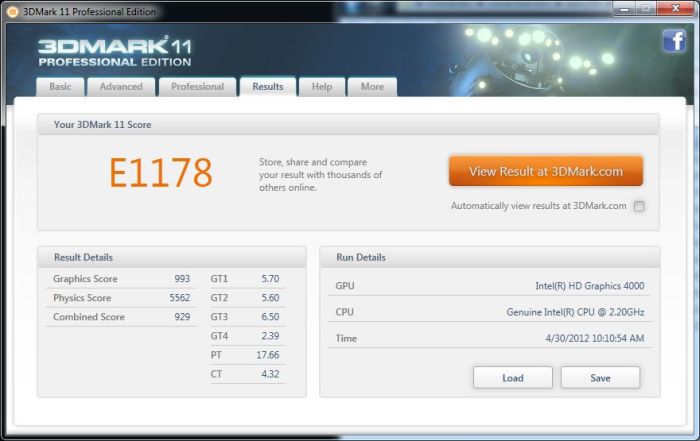Click the Physics Score label
This screenshot has width=700, height=441.
click(82, 298)
